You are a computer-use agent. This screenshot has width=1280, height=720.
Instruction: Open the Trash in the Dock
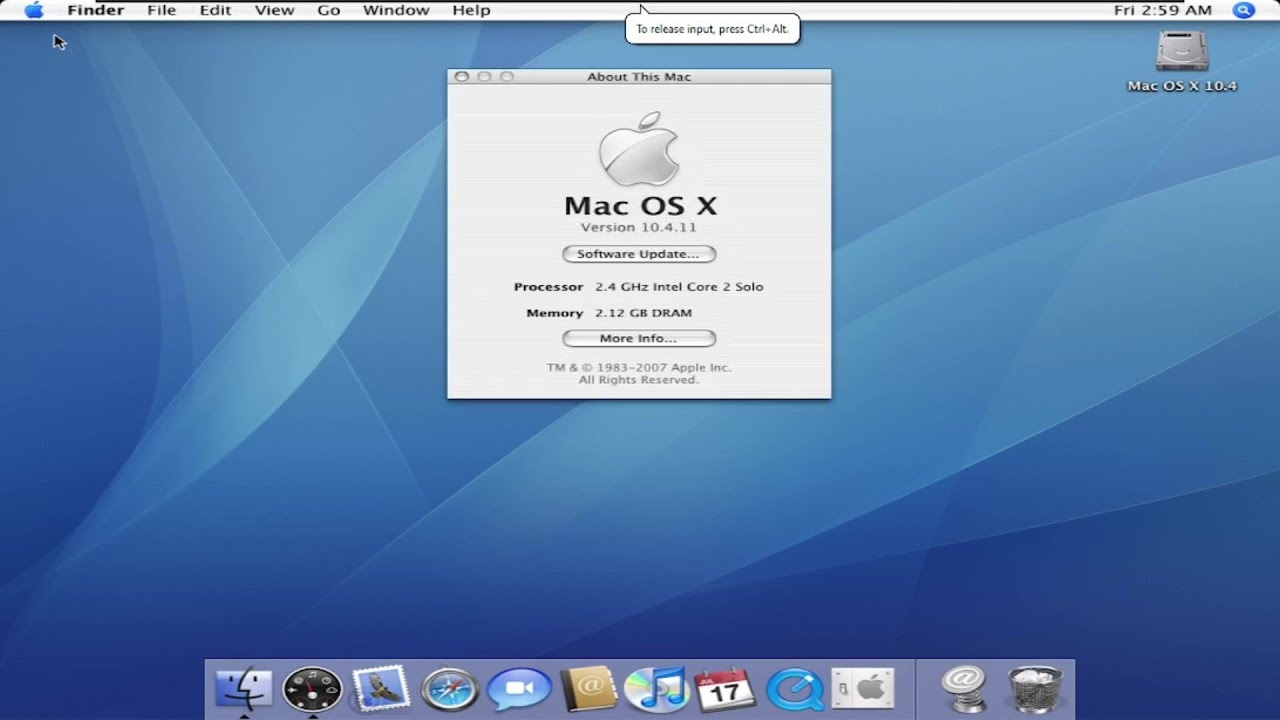click(x=1035, y=689)
